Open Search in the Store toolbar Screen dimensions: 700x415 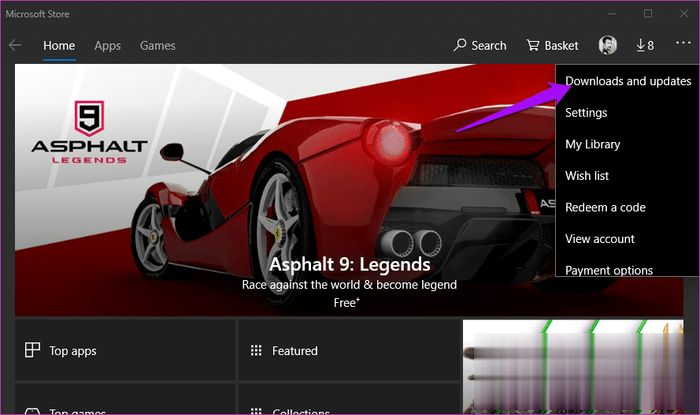[x=480, y=46]
